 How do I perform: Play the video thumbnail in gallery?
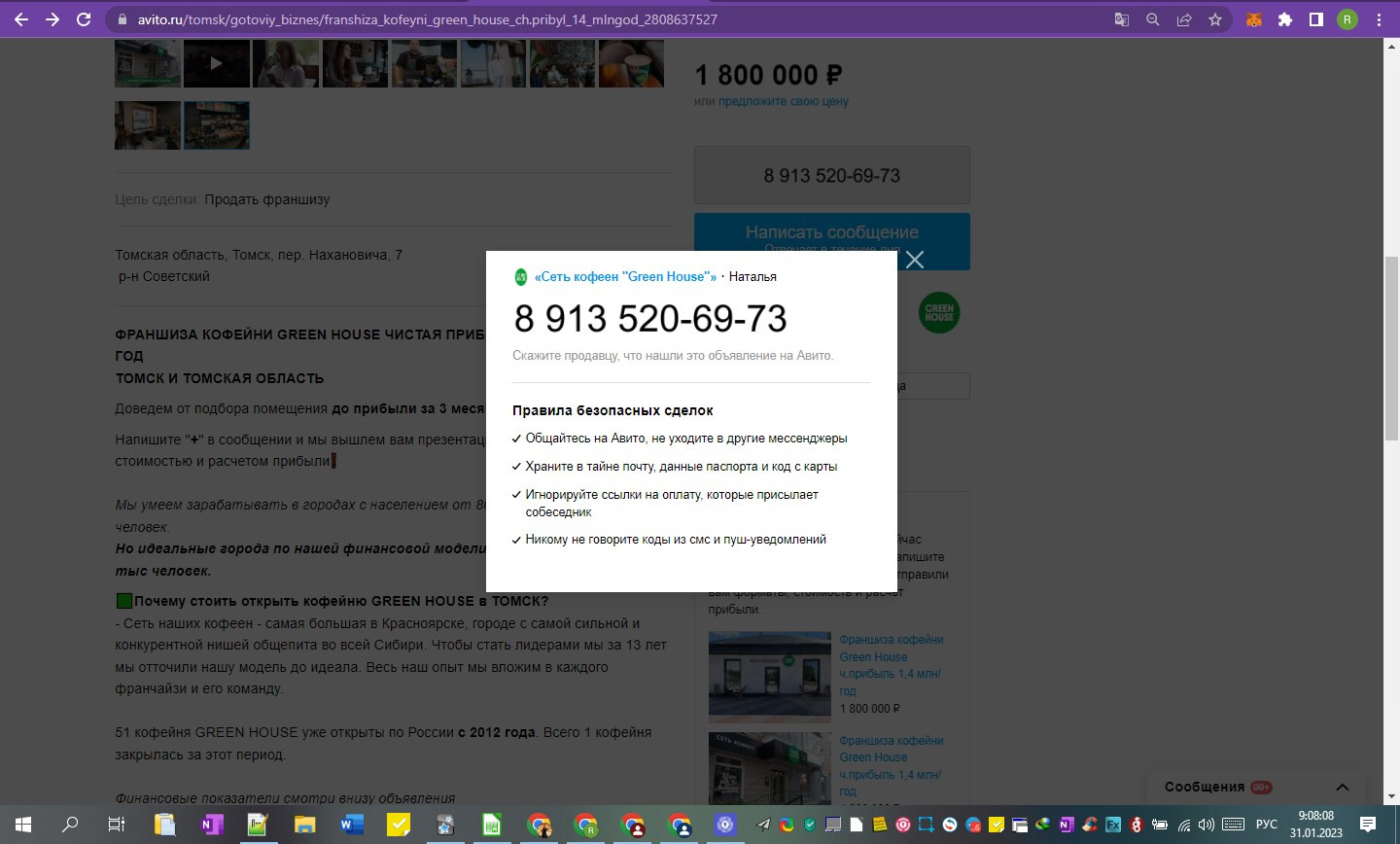click(x=217, y=63)
